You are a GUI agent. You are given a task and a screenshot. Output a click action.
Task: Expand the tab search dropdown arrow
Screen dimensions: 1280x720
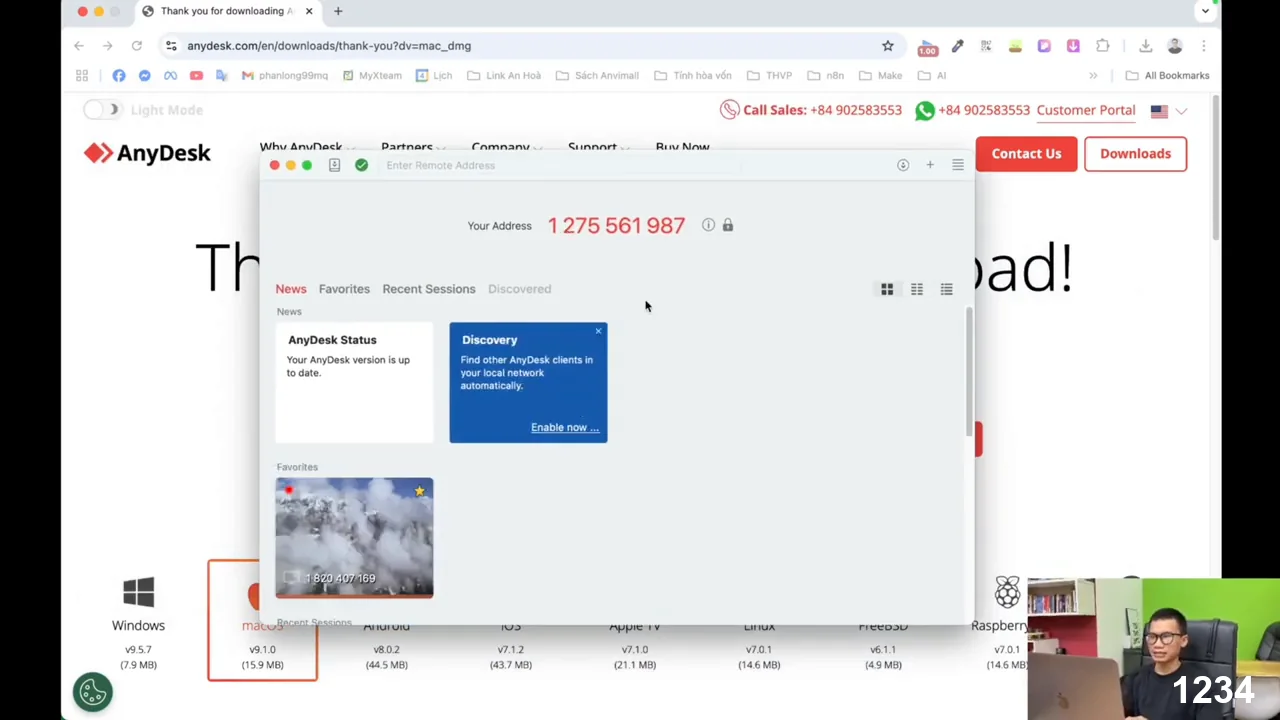tap(1206, 11)
